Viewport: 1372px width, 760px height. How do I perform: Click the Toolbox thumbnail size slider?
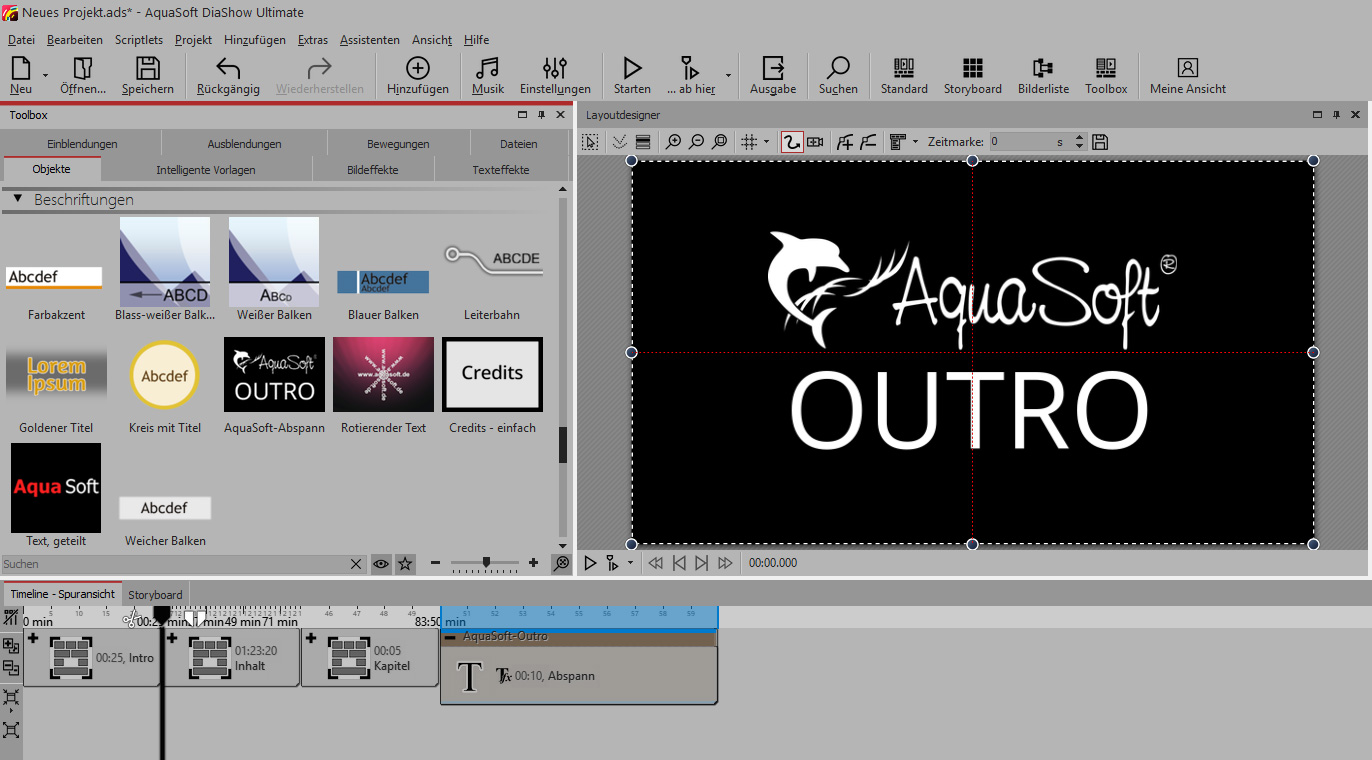(x=486, y=563)
